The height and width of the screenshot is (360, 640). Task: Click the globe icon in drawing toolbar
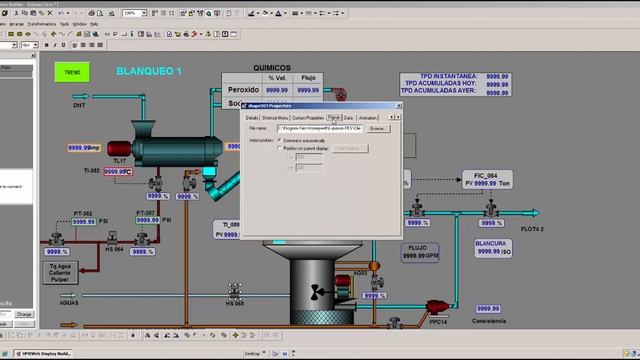coord(96,34)
